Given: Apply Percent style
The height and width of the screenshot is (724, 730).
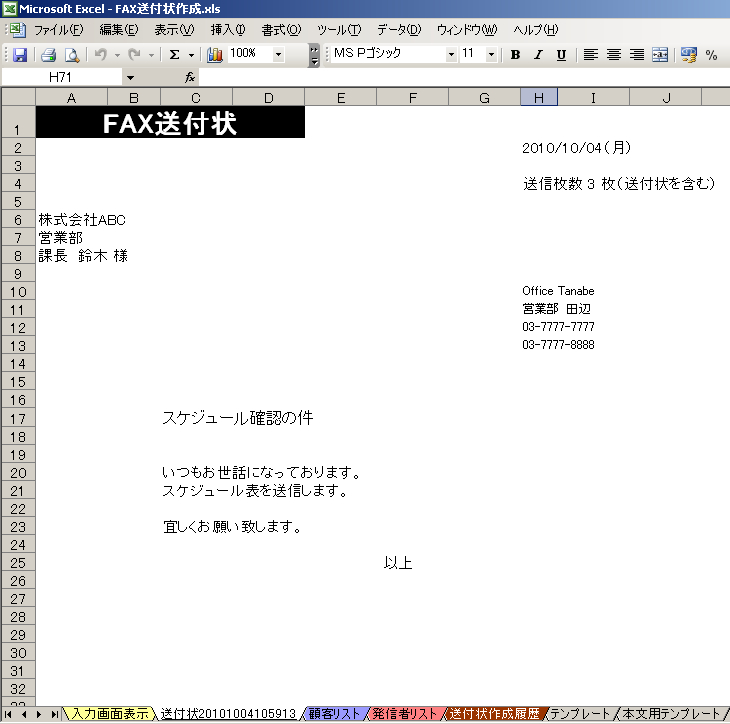Looking at the screenshot, I should pyautogui.click(x=711, y=54).
